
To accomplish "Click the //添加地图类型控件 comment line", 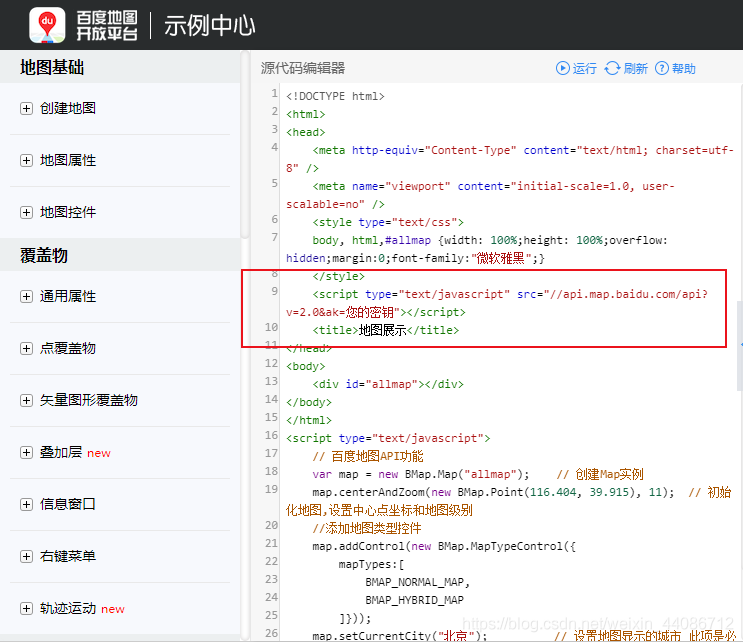I will click(367, 528).
